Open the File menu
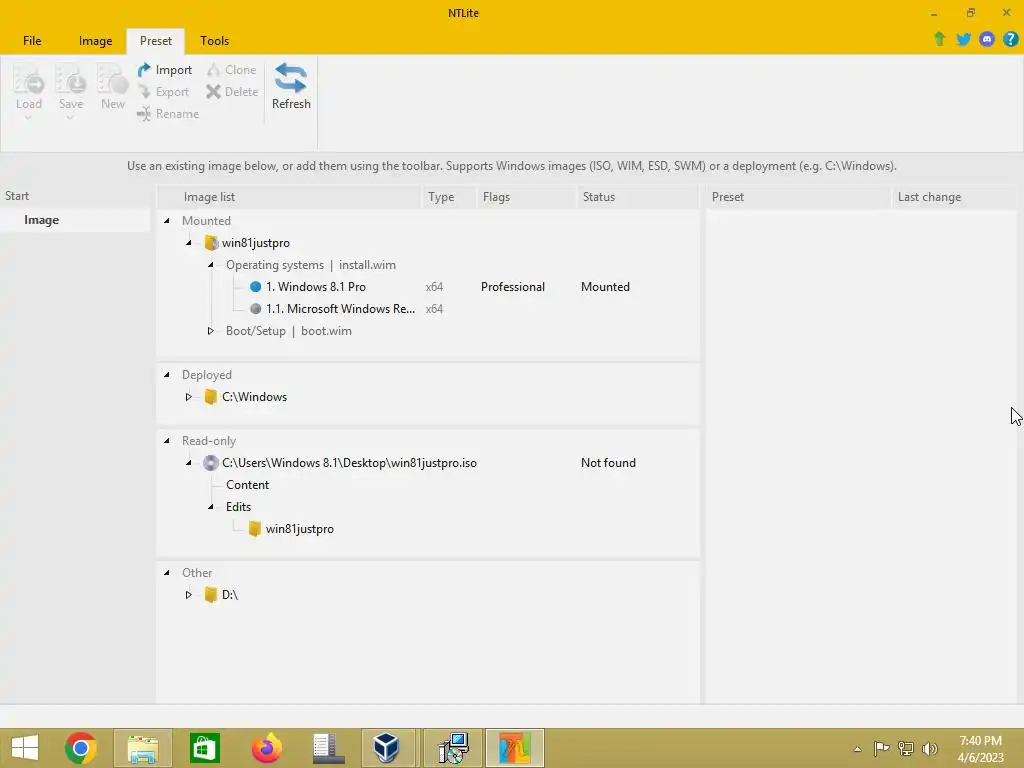This screenshot has width=1024, height=768. click(x=32, y=40)
